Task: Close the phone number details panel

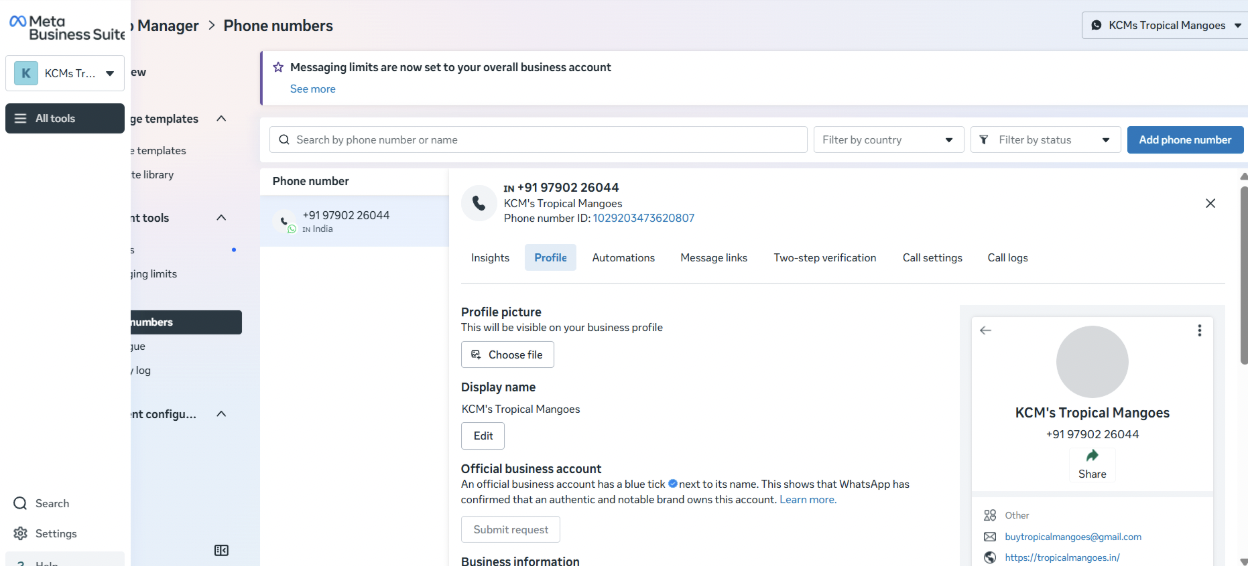Action: [x=1210, y=203]
